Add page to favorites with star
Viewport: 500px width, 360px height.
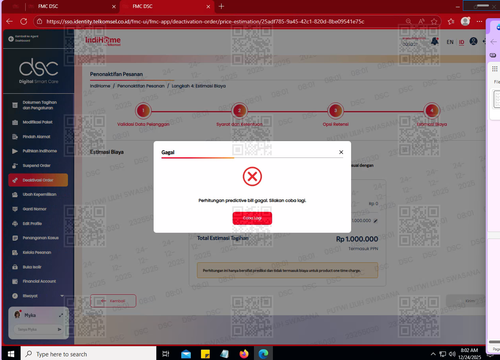pyautogui.click(x=434, y=21)
